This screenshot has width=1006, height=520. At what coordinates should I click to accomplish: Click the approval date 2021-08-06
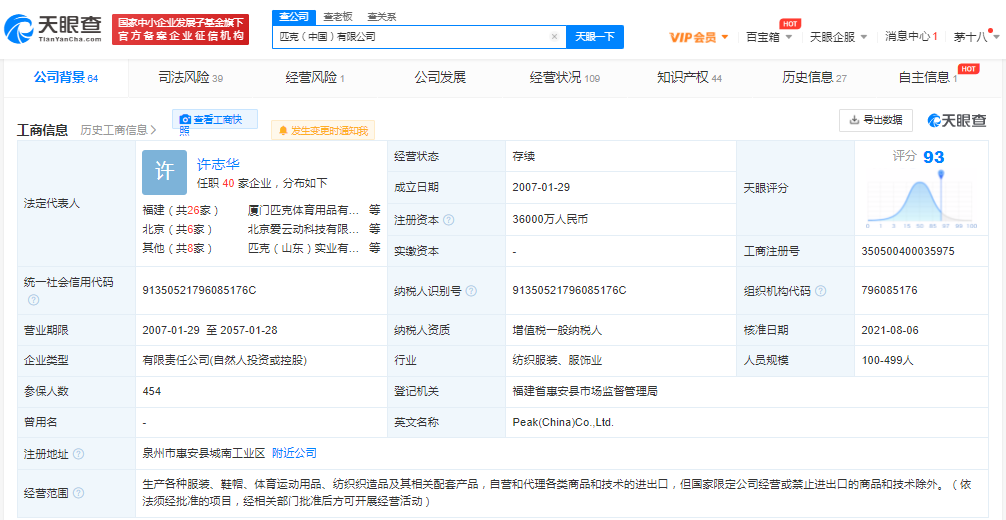click(890, 330)
